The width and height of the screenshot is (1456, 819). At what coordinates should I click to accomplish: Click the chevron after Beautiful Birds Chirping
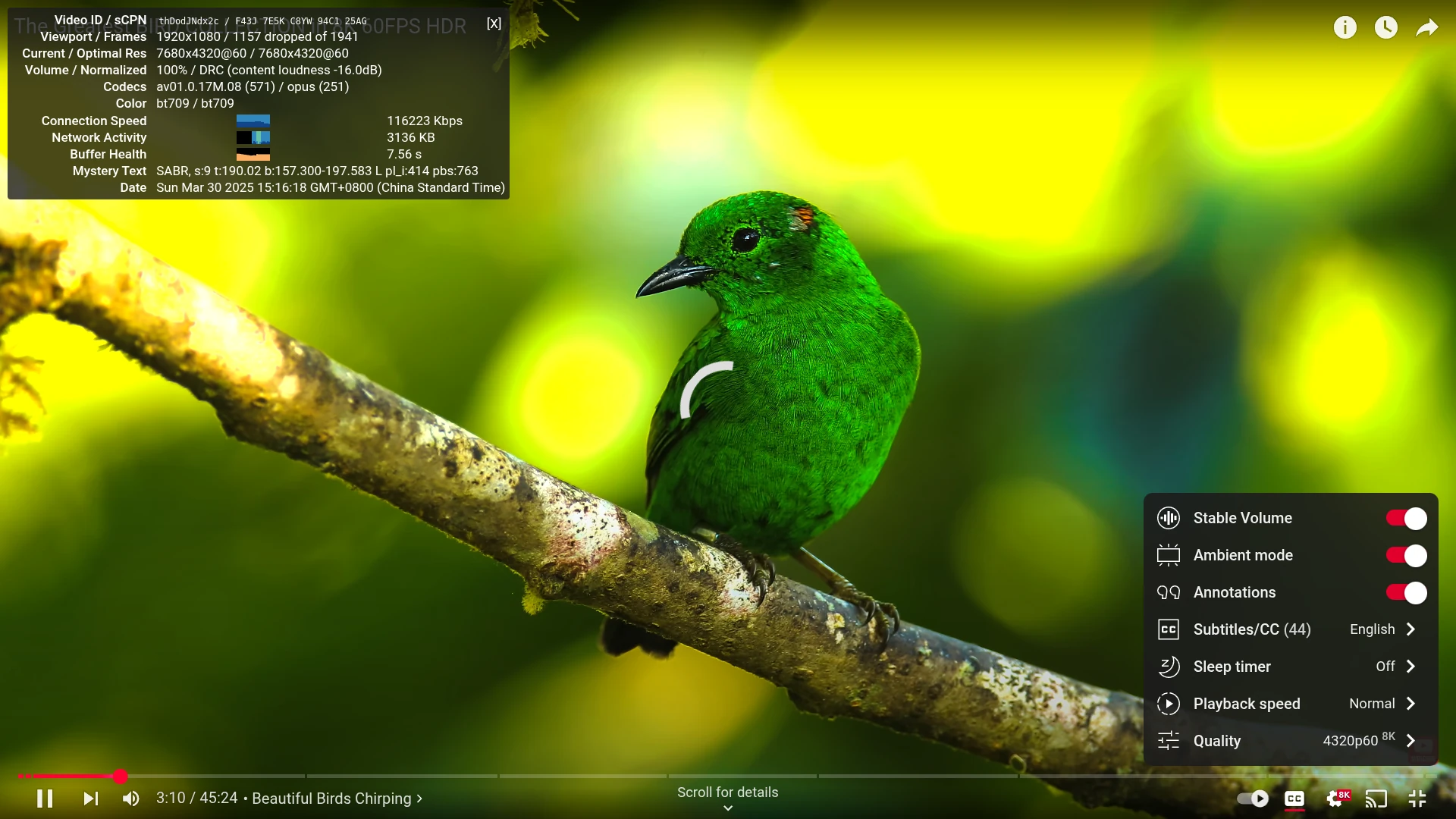419,799
